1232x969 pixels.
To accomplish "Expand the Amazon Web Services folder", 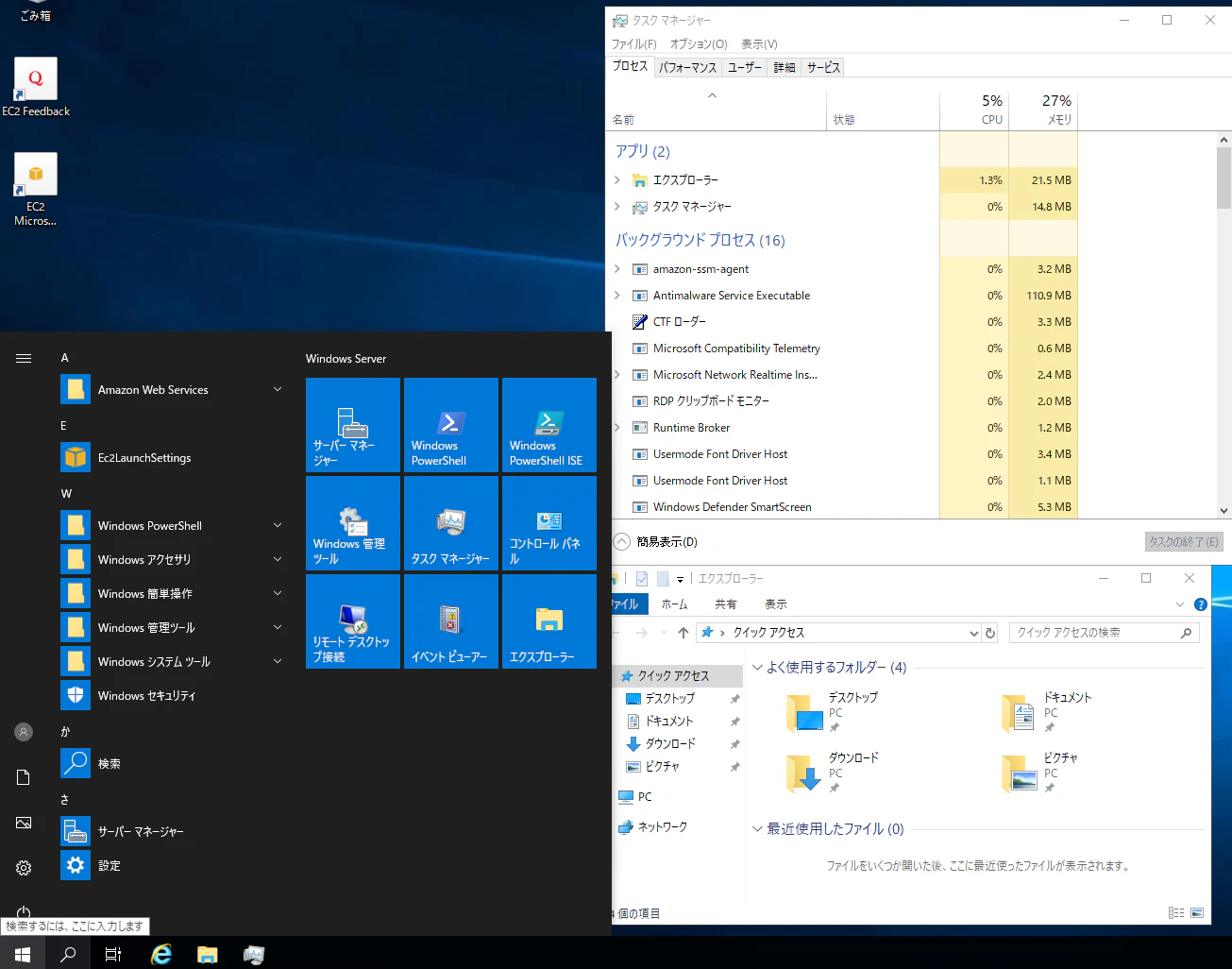I will 278,389.
